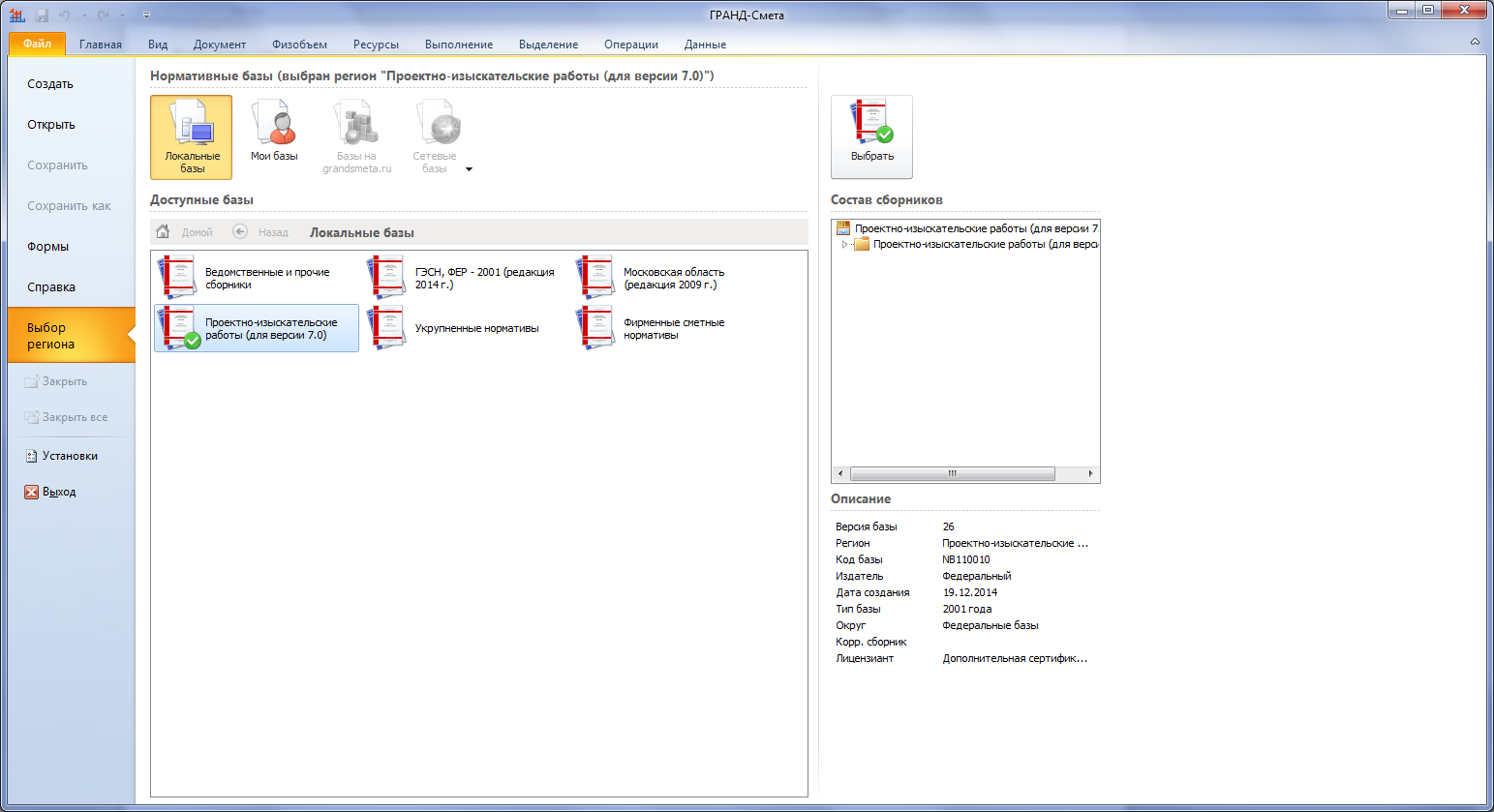The width and height of the screenshot is (1494, 812).
Task: Click Сохранить как in the backstage menu
Action: click(71, 206)
